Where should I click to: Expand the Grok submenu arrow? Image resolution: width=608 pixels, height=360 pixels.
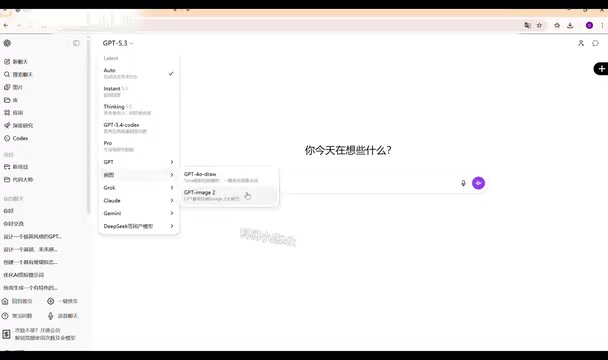pyautogui.click(x=172, y=188)
